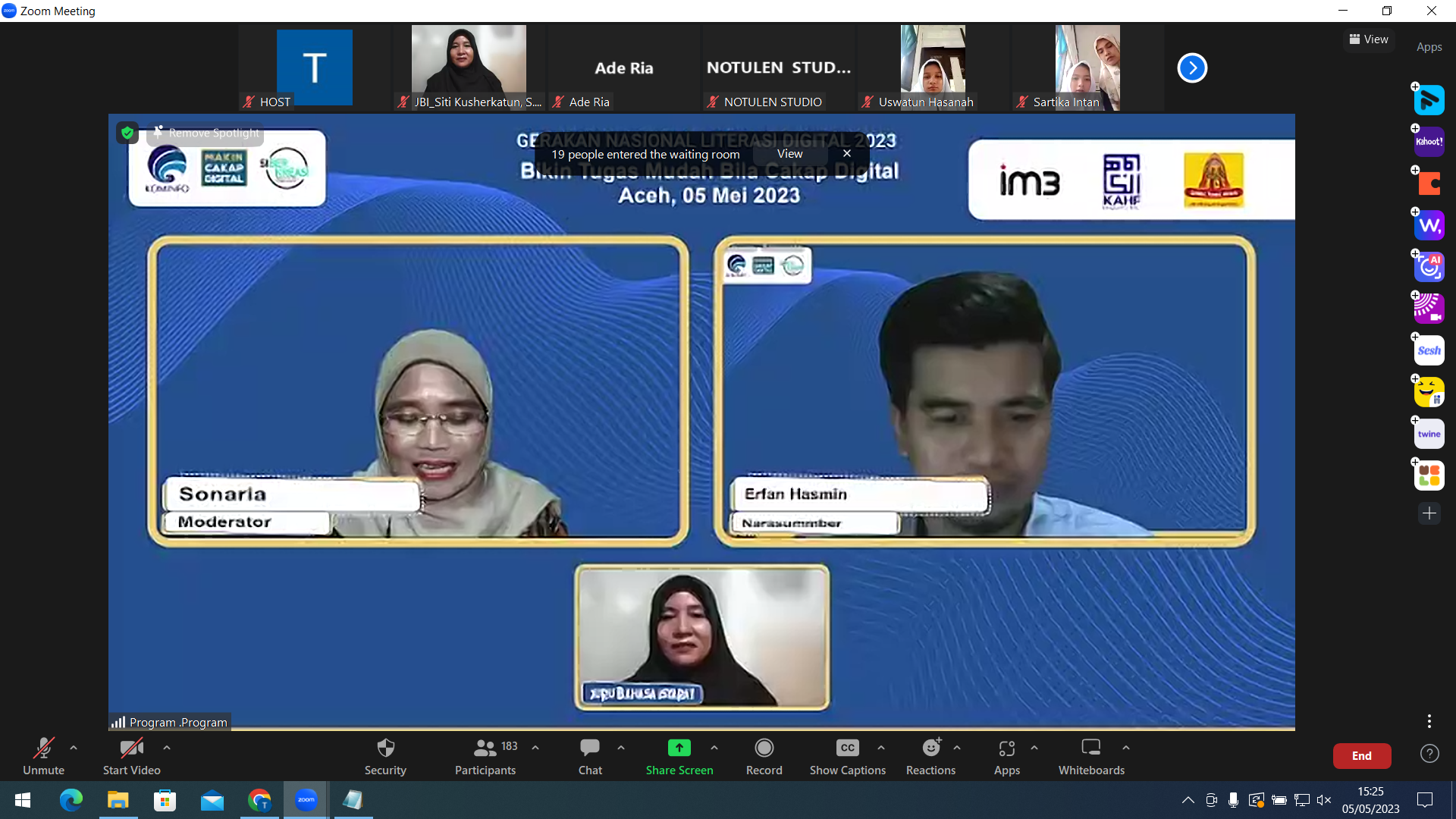This screenshot has height=819, width=1456.
Task: Open Microsoft Store from the taskbar
Action: click(165, 800)
